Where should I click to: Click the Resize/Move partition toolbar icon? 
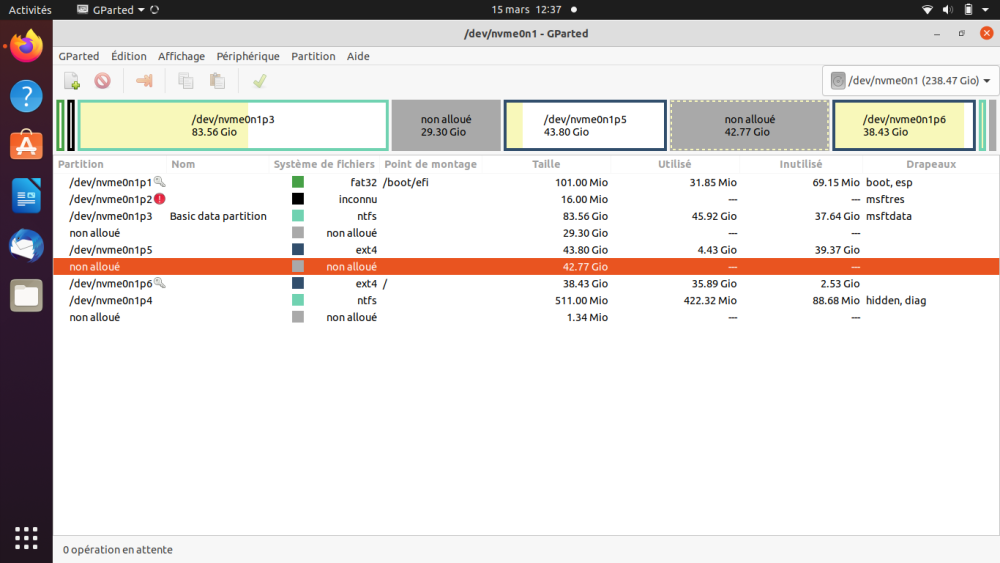click(x=144, y=81)
